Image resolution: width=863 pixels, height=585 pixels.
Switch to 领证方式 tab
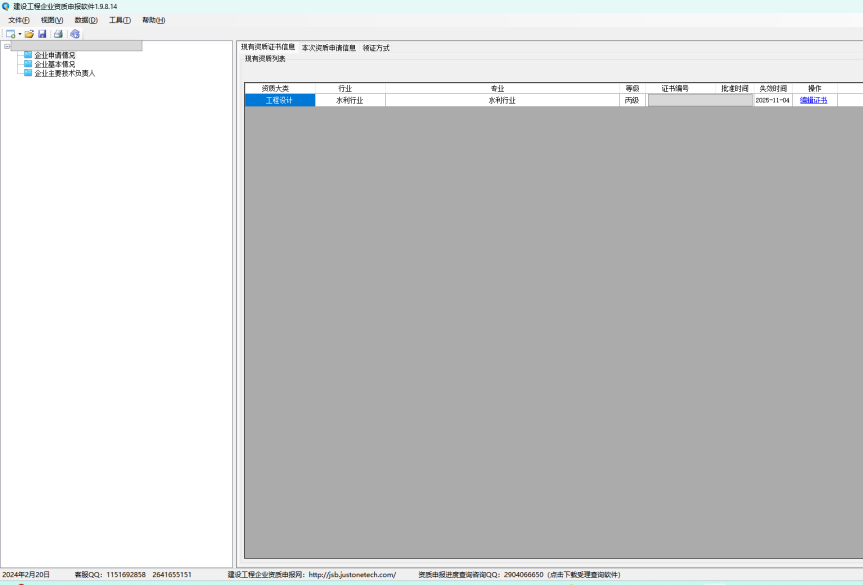376,47
